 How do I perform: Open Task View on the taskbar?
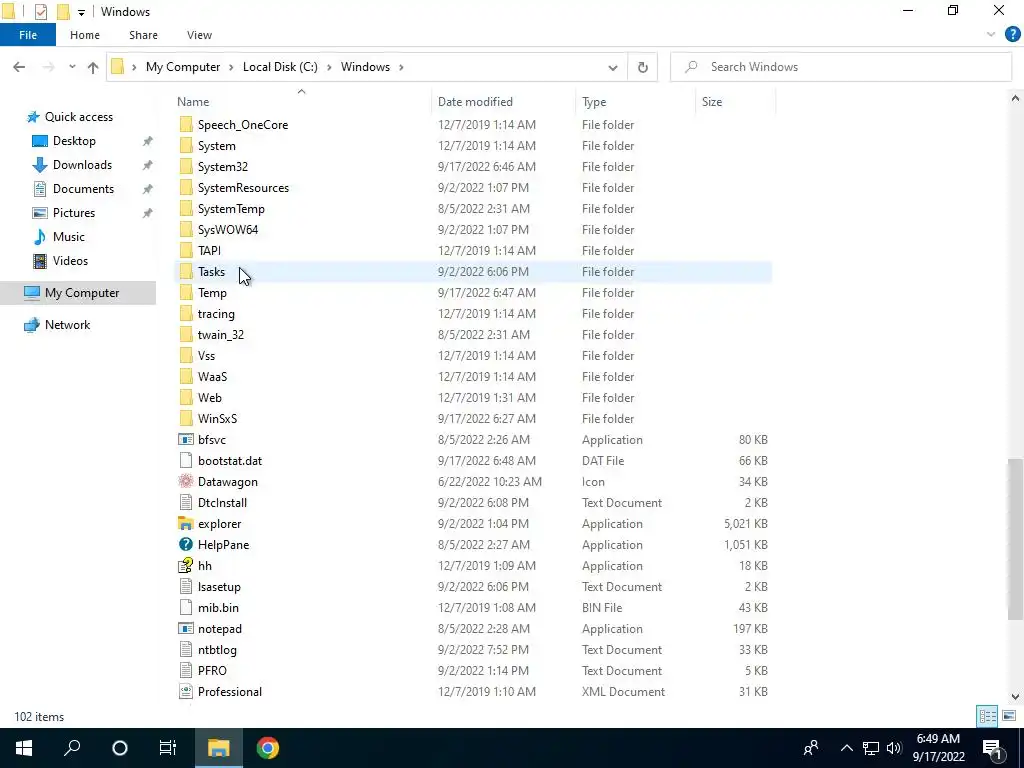point(168,748)
